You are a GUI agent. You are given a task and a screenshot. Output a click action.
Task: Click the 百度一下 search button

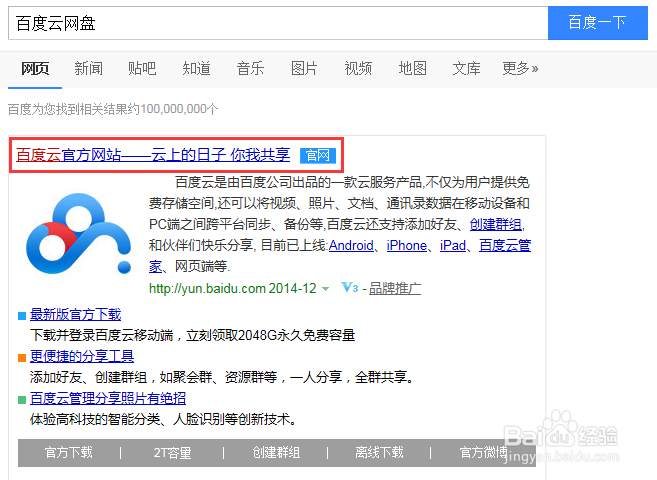coord(598,23)
